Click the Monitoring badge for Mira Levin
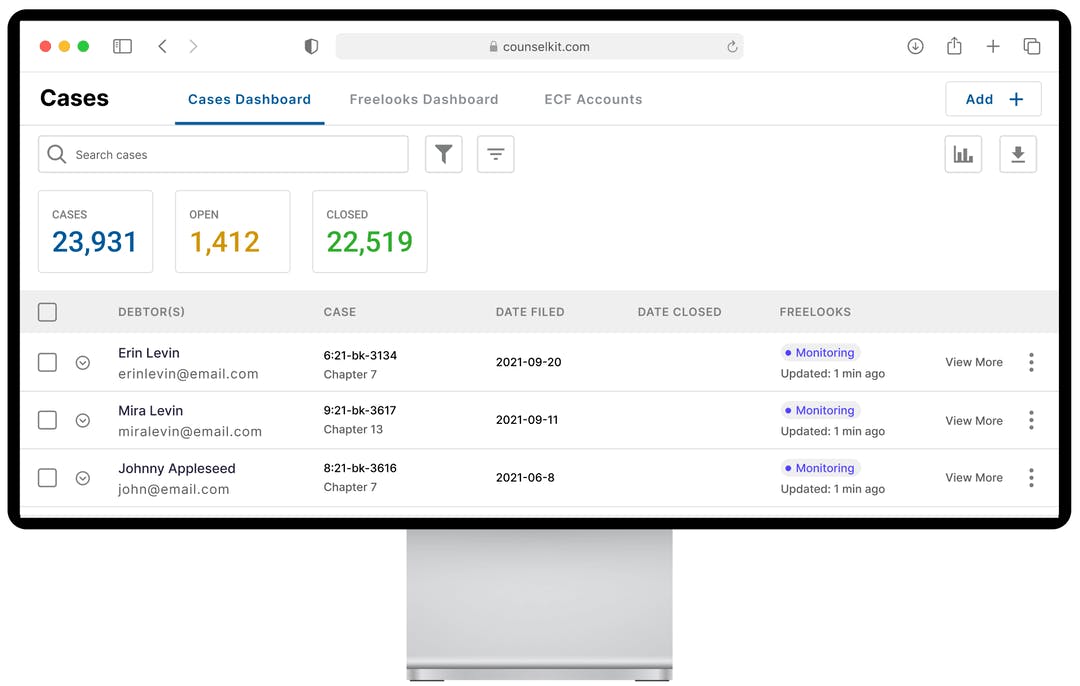The height and width of the screenshot is (686, 1080). [x=820, y=410]
